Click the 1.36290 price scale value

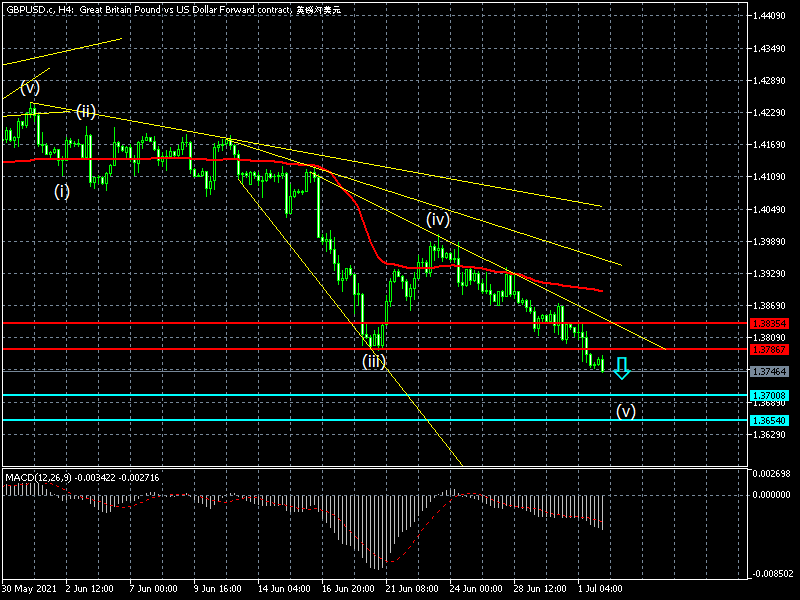[769, 435]
